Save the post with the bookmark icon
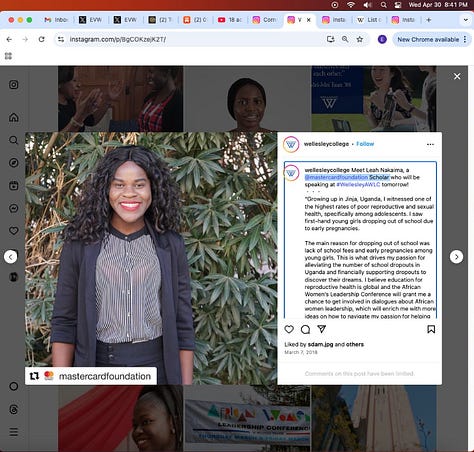The height and width of the screenshot is (452, 474). pyautogui.click(x=431, y=329)
